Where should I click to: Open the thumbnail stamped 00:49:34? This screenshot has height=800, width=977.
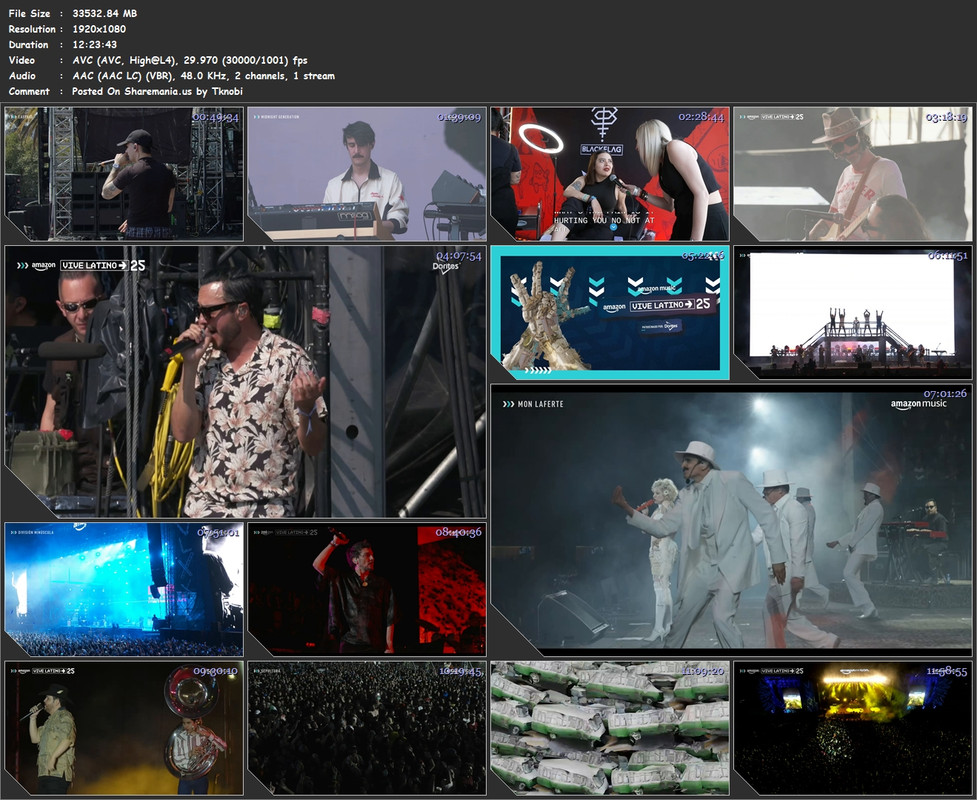coord(123,173)
